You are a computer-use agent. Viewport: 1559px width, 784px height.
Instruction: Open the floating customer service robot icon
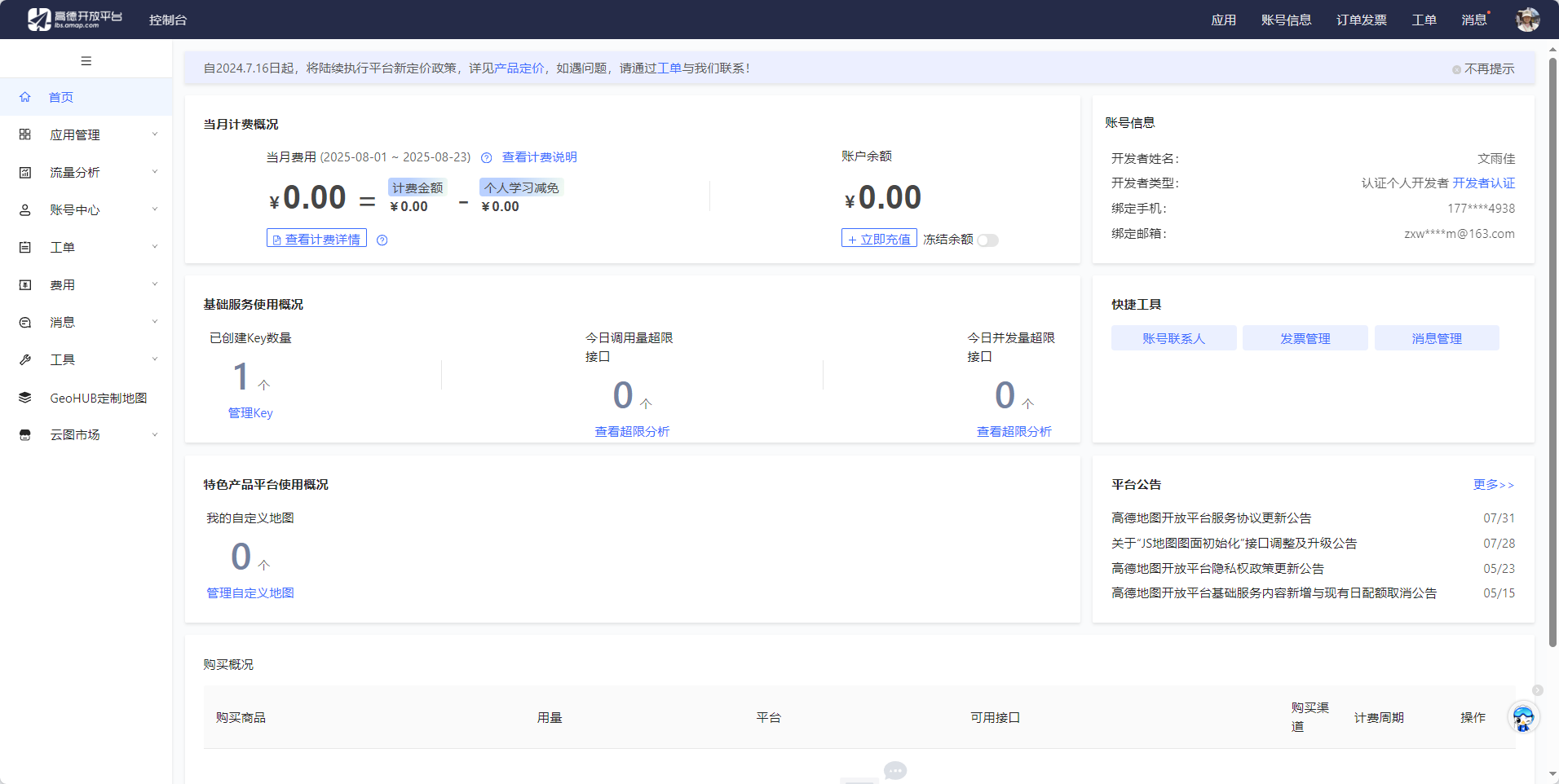pos(1522,718)
